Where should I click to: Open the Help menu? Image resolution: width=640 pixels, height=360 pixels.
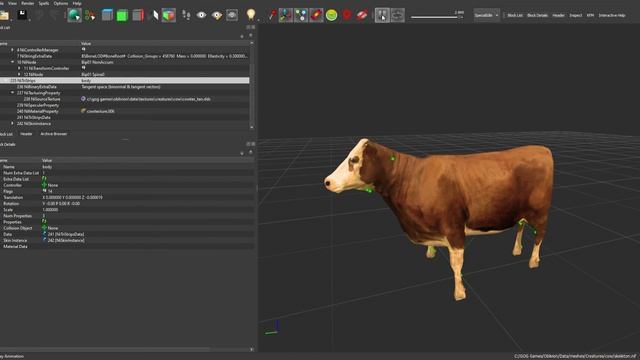77,3
